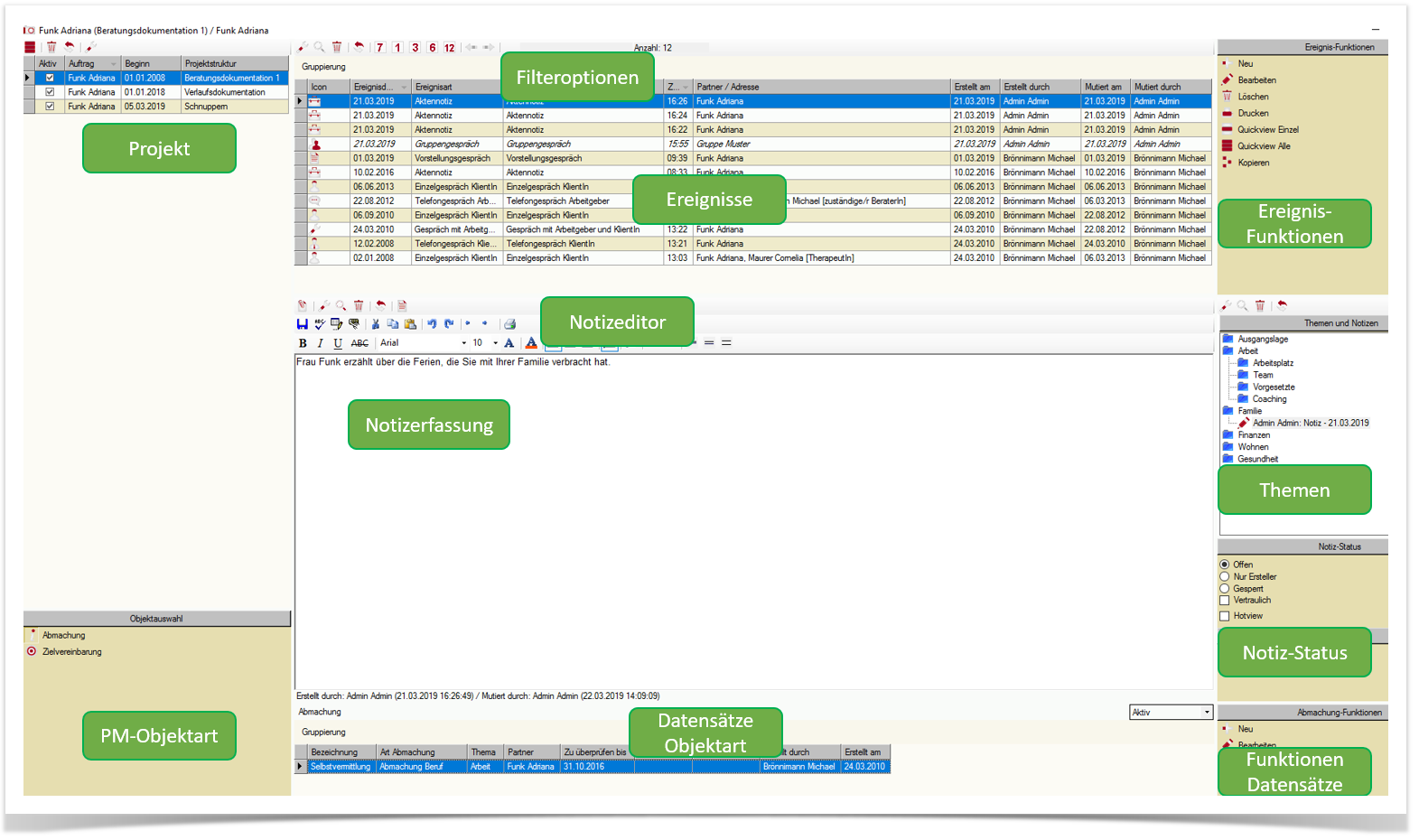Run spell check in the note editor

320,324
